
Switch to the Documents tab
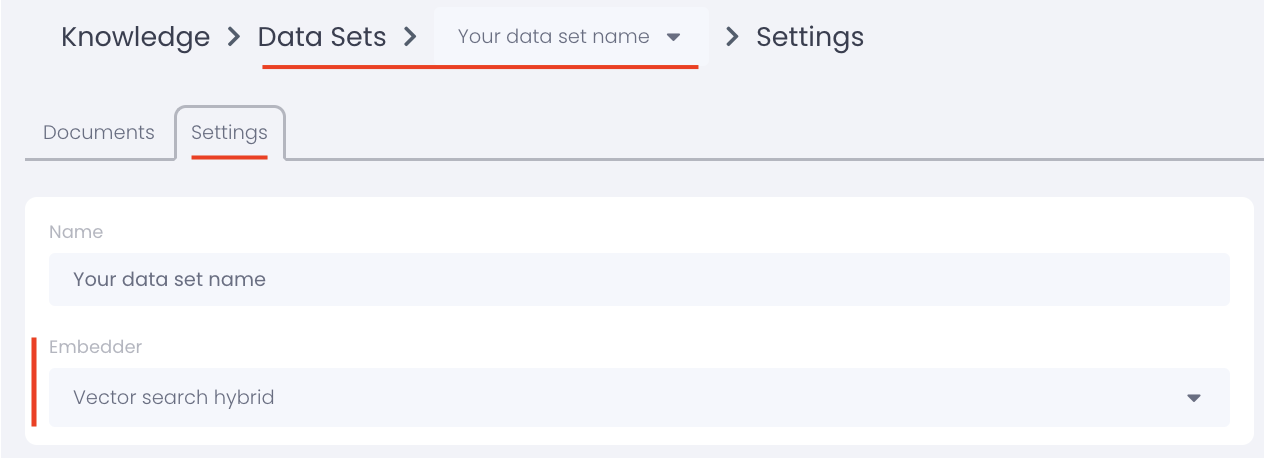tap(99, 132)
